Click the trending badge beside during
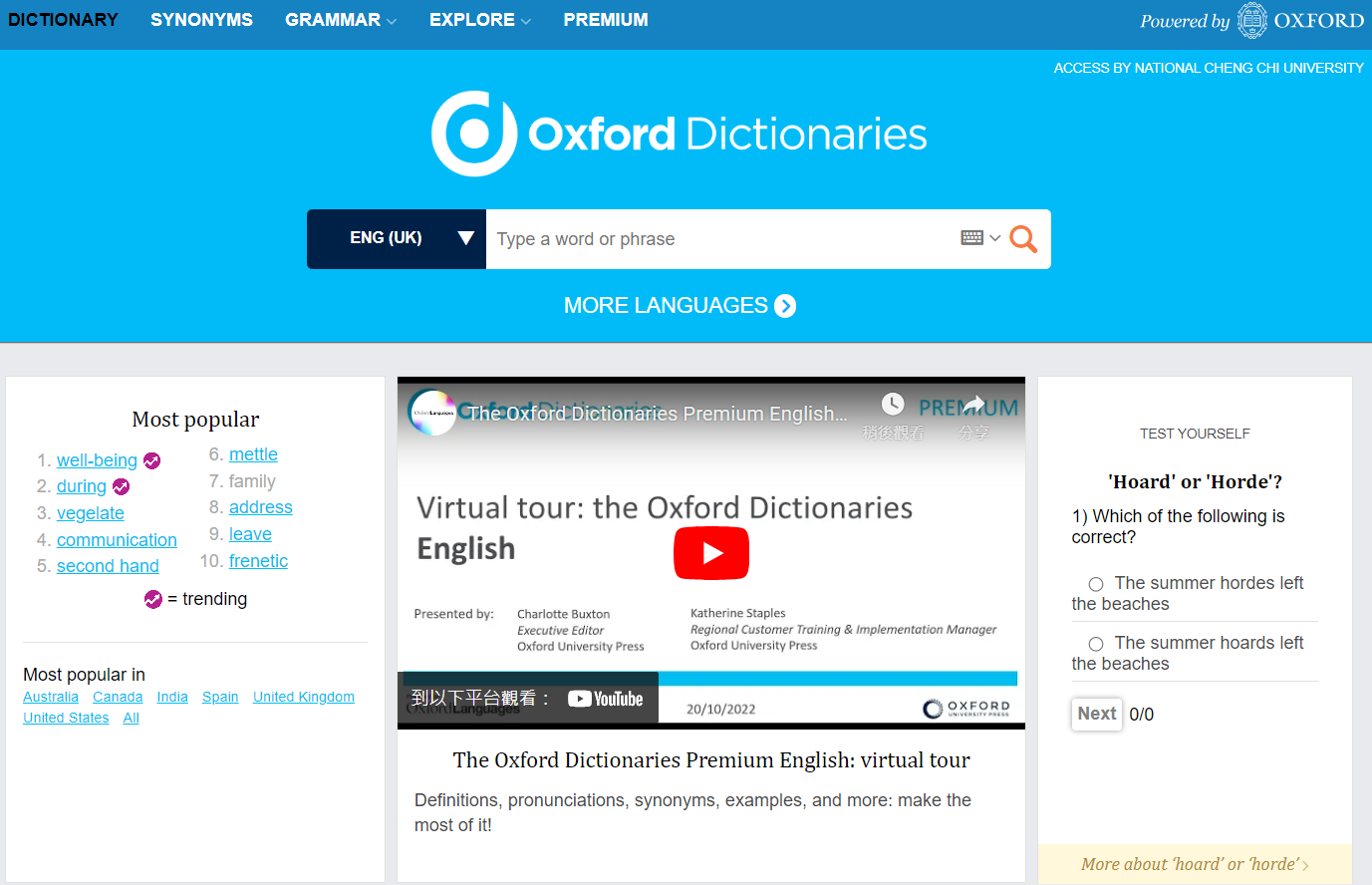Image resolution: width=1372 pixels, height=885 pixels. (121, 486)
